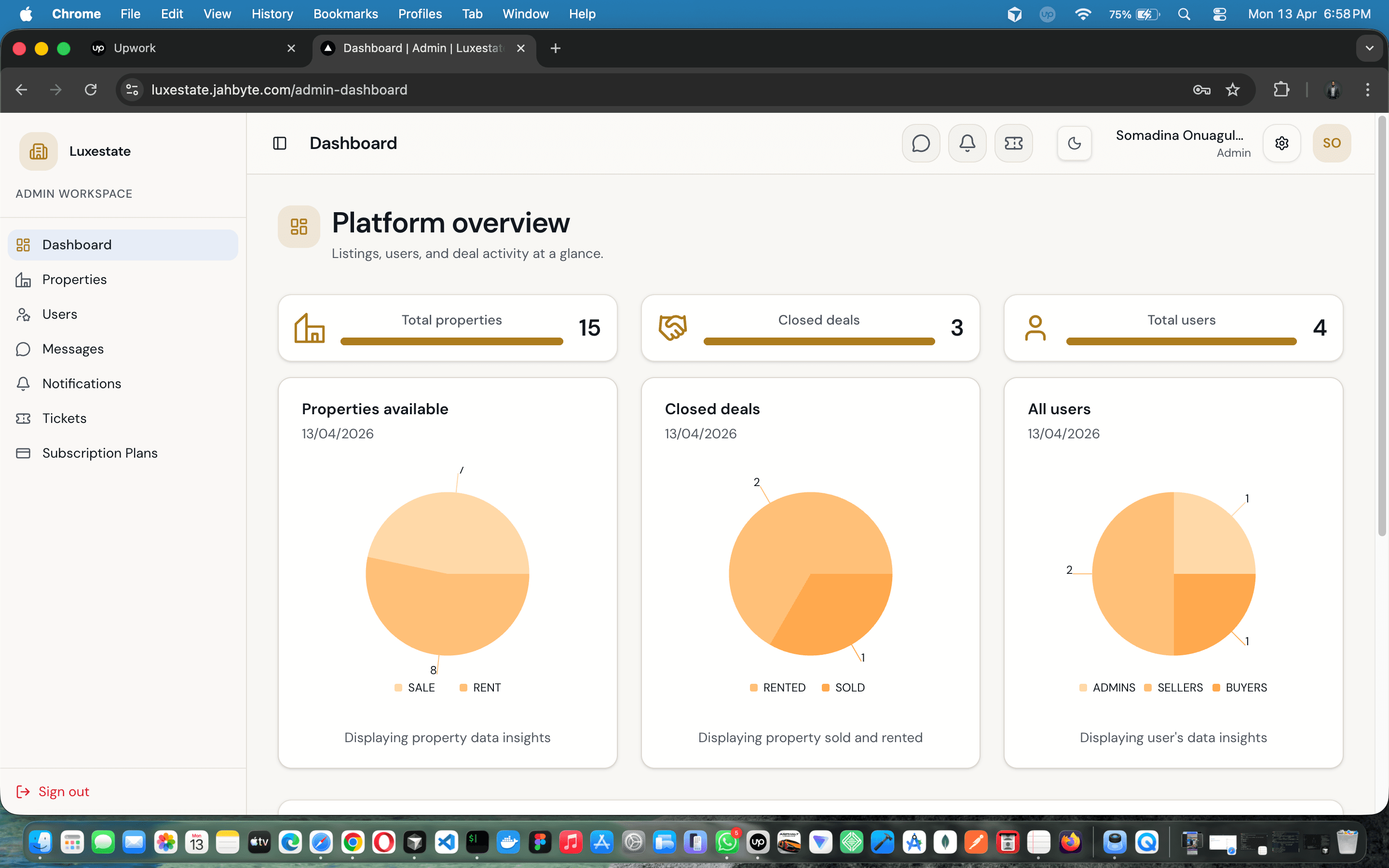
Task: Toggle the SALE legend on the pie chart
Action: pos(415,687)
